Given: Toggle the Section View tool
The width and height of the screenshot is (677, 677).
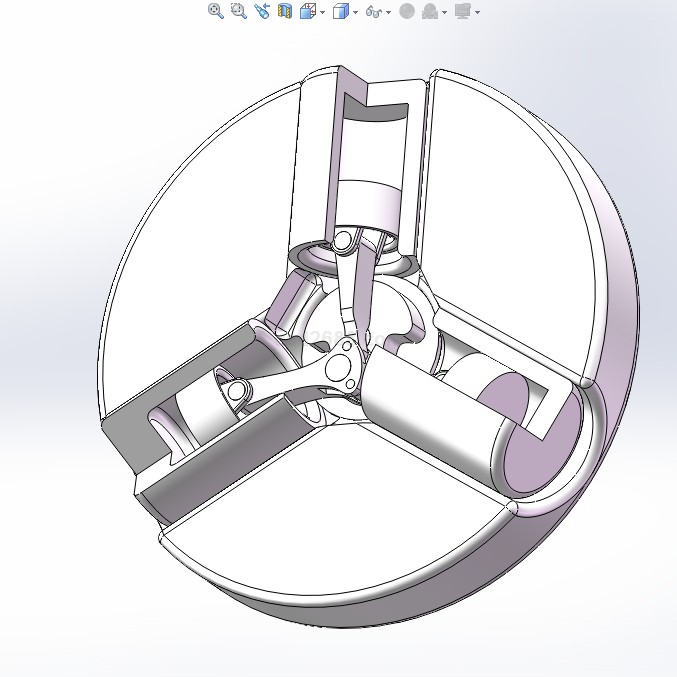Looking at the screenshot, I should click(x=284, y=11).
